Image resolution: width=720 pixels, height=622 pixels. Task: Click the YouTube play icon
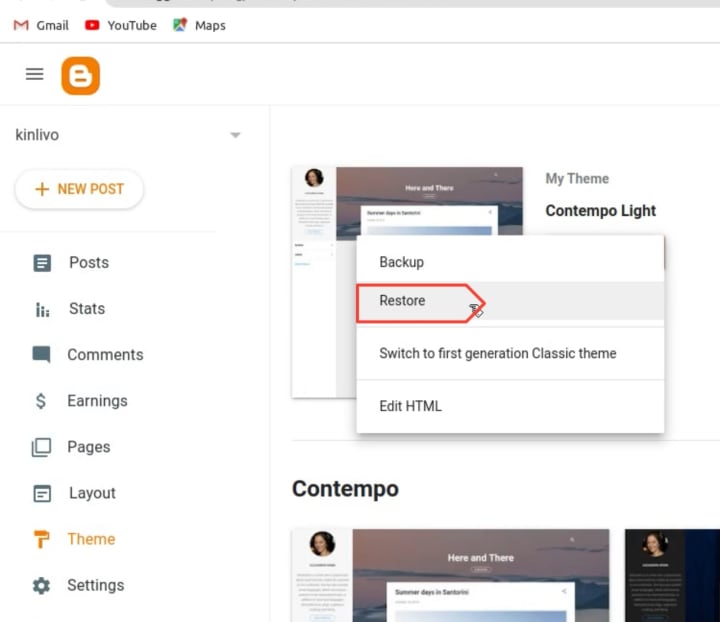pos(92,25)
